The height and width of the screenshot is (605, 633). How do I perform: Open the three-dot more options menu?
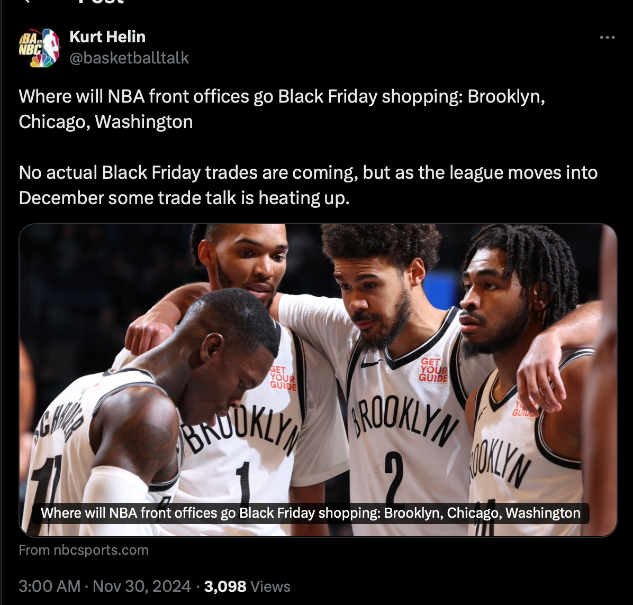tap(607, 38)
